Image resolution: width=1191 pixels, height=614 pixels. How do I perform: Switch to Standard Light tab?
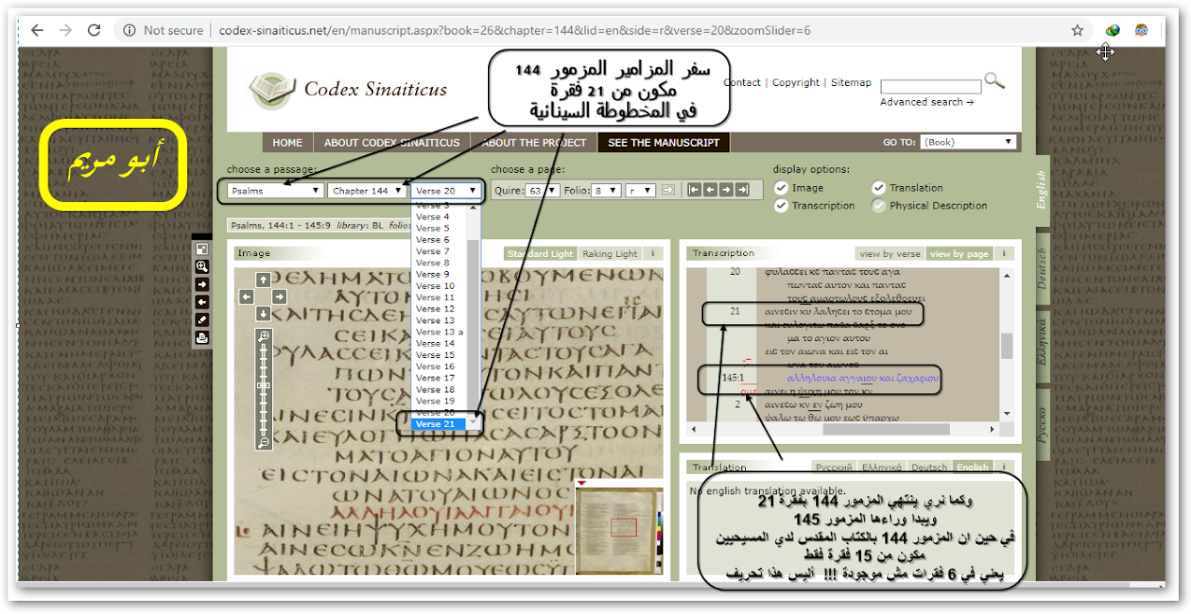click(x=541, y=254)
